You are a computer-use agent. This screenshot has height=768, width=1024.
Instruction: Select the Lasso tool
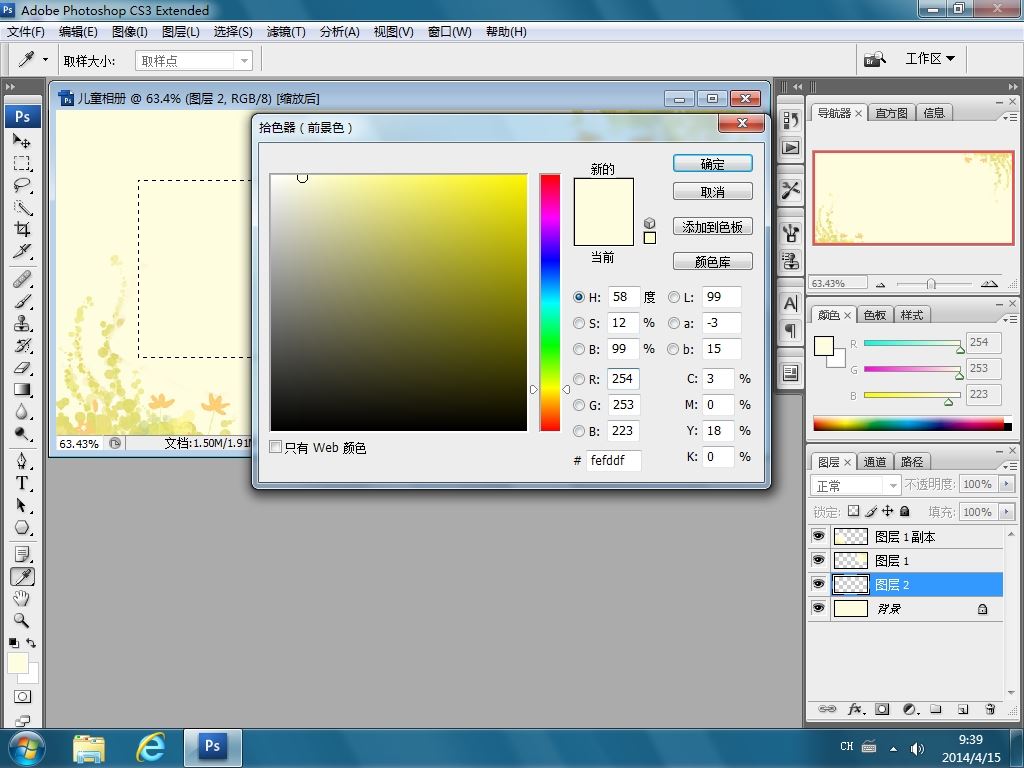(22, 185)
